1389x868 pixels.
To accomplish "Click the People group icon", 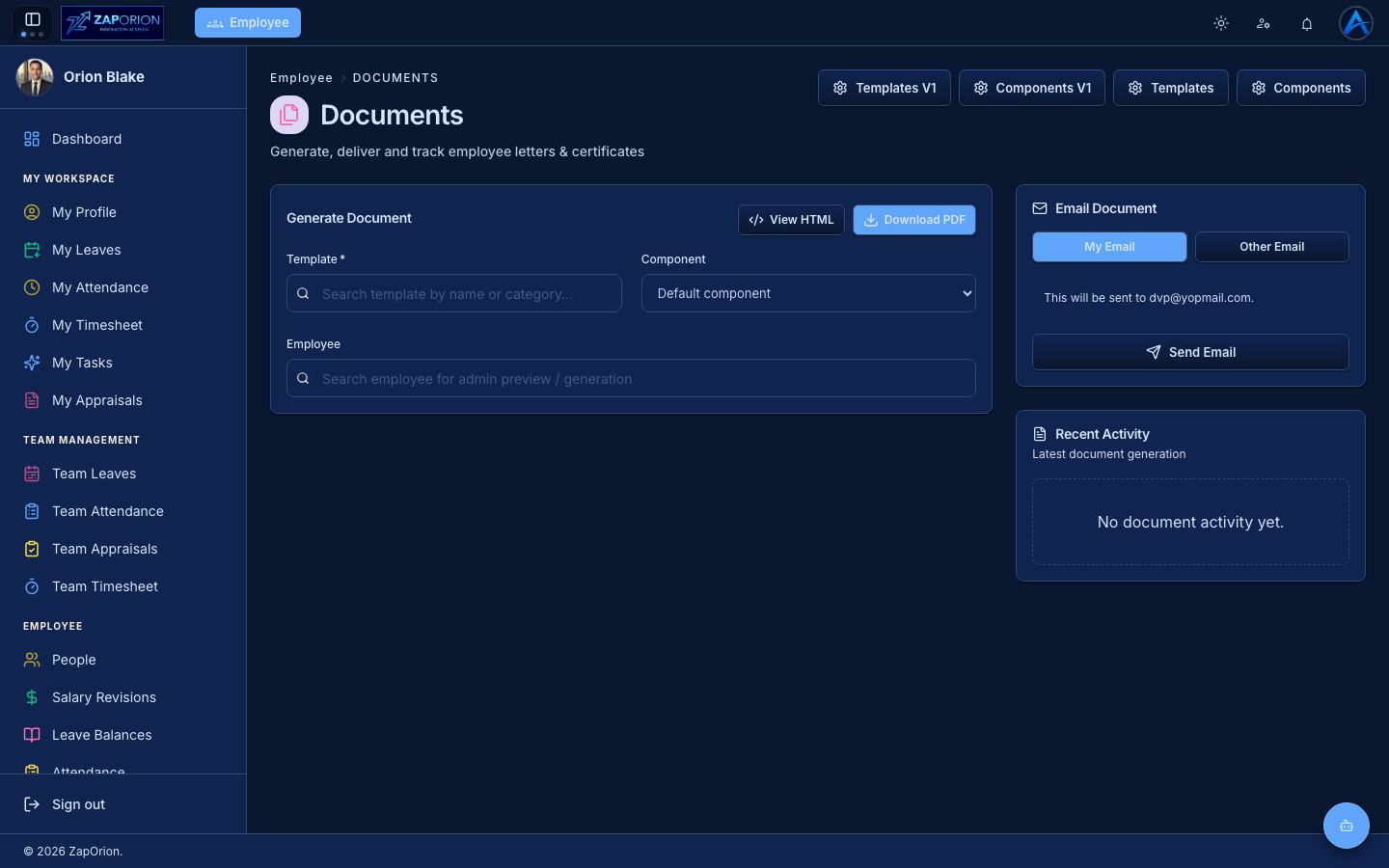I will [x=32, y=660].
